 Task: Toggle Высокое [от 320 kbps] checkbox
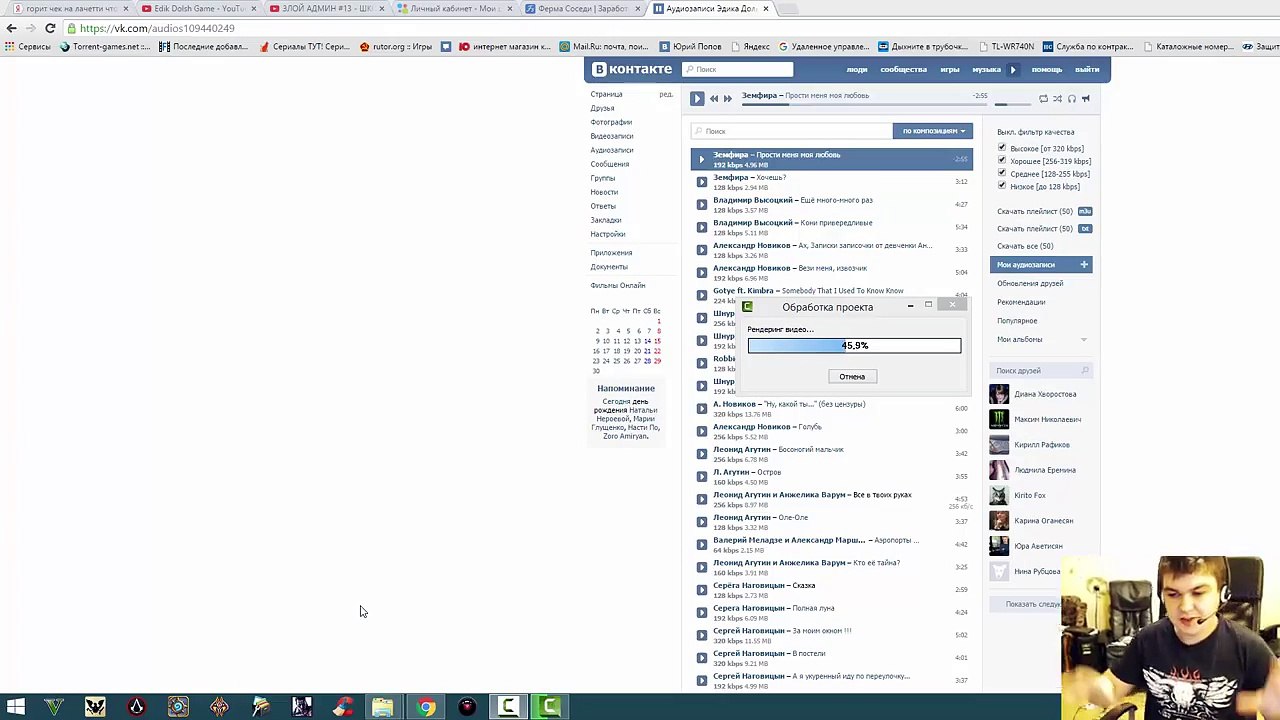click(x=1002, y=148)
